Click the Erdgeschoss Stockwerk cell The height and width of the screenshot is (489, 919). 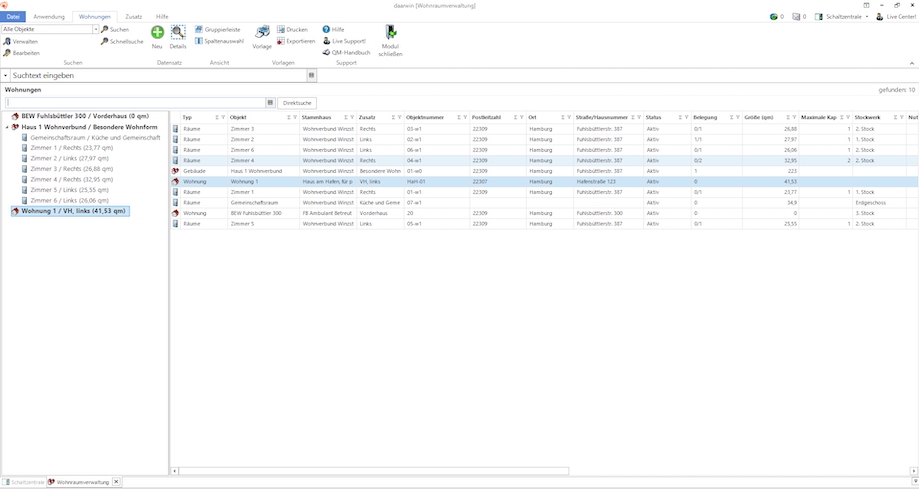point(879,203)
